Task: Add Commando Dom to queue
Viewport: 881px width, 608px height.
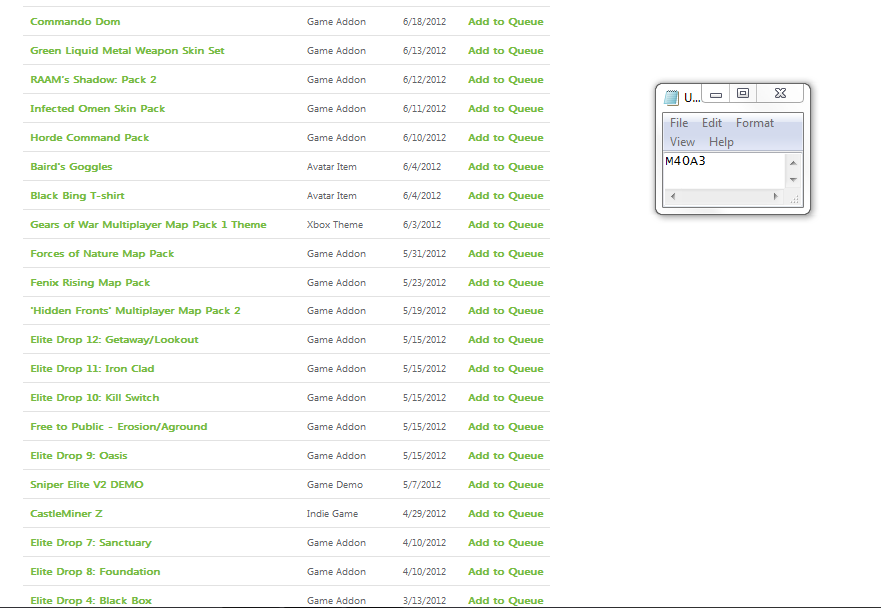Action: point(506,21)
